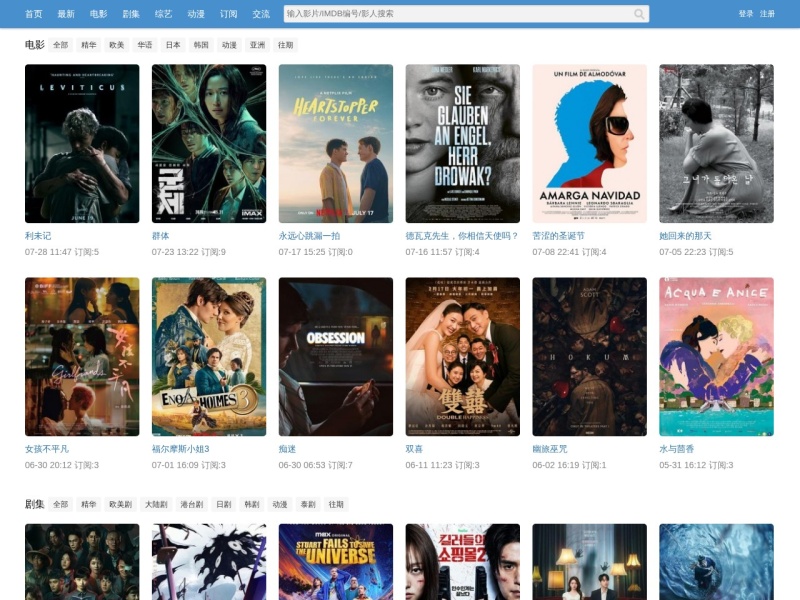The width and height of the screenshot is (800, 600).
Task: Filter series by 泰剧
Action: click(308, 504)
